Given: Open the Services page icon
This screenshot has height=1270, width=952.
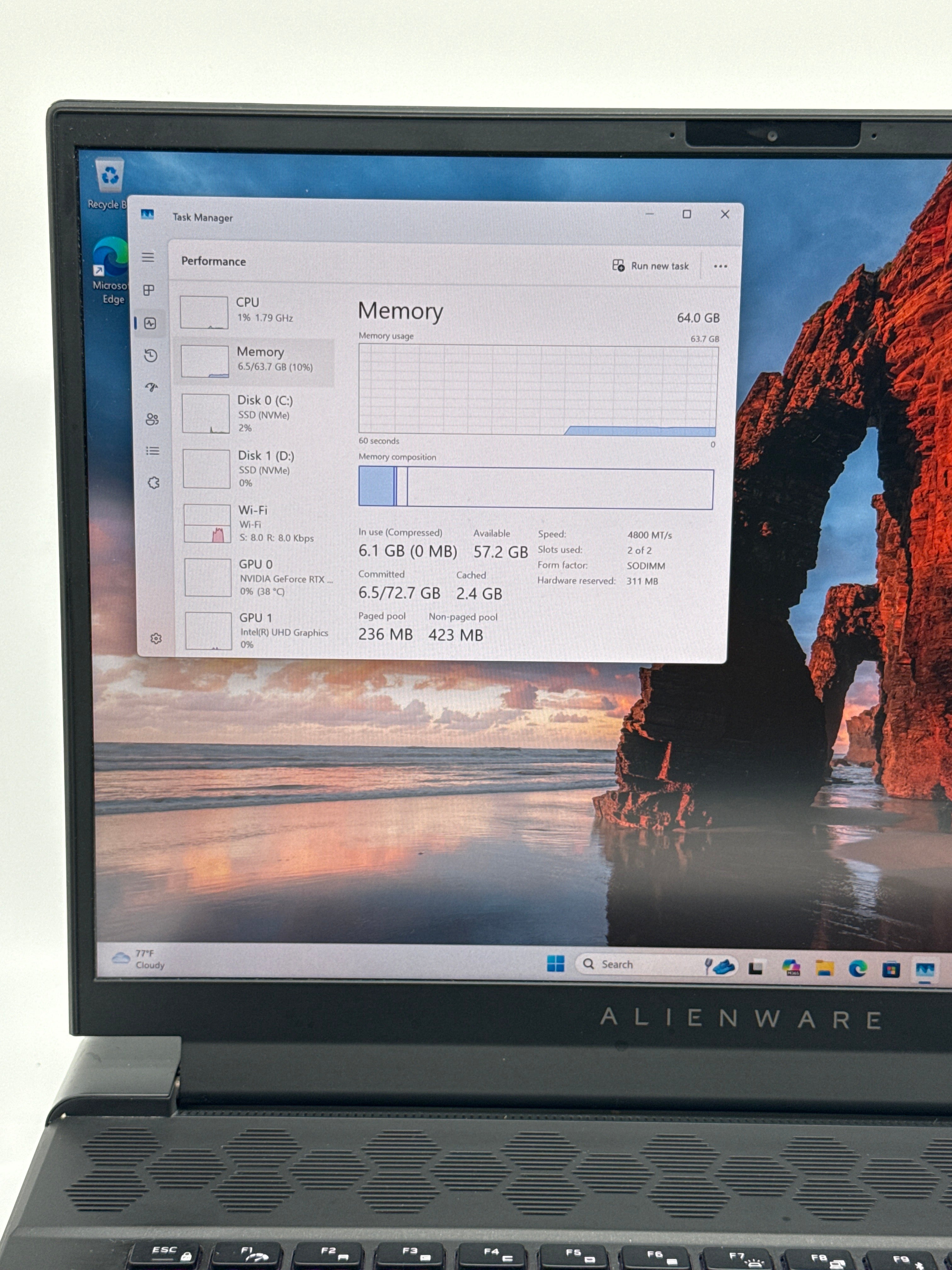Looking at the screenshot, I should point(154,483).
